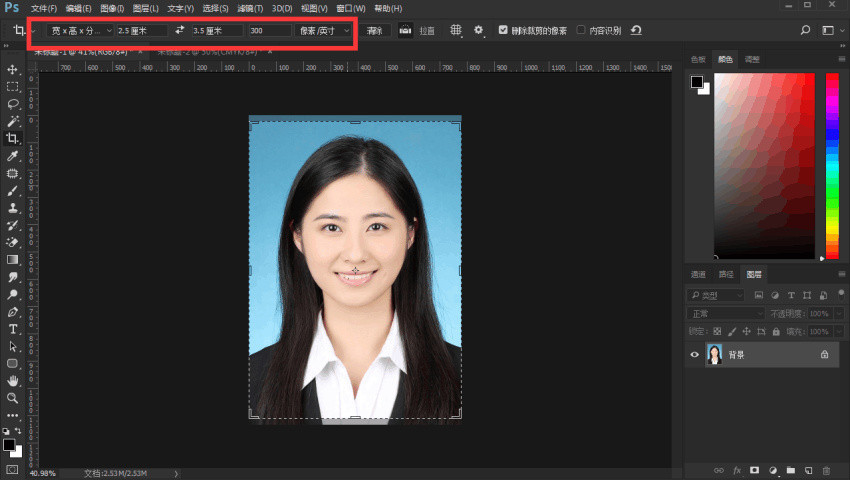
Task: Click the layer style fx icon
Action: click(x=737, y=470)
